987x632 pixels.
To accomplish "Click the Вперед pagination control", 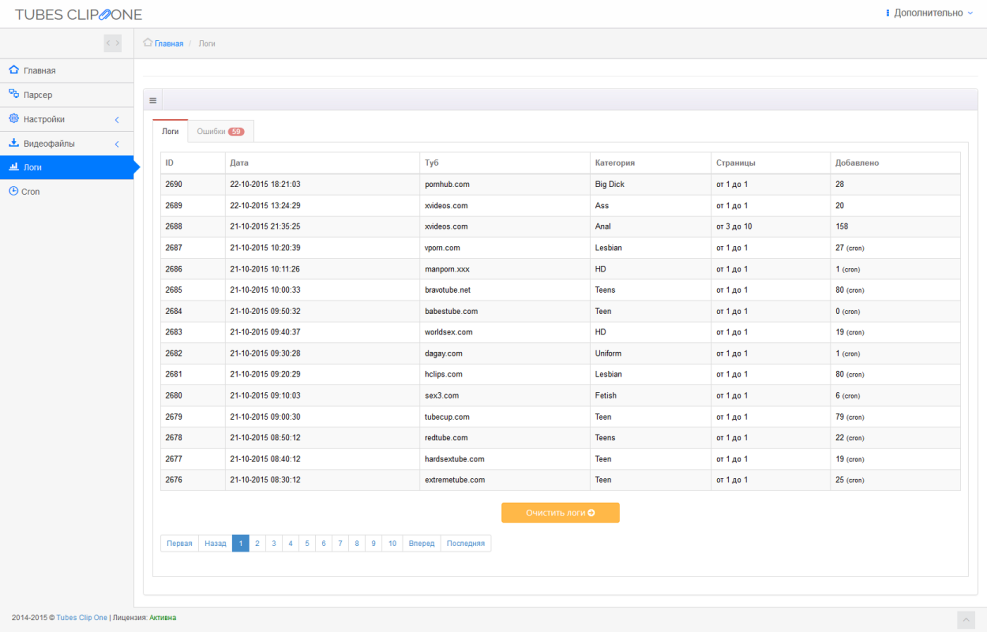I will tap(421, 543).
